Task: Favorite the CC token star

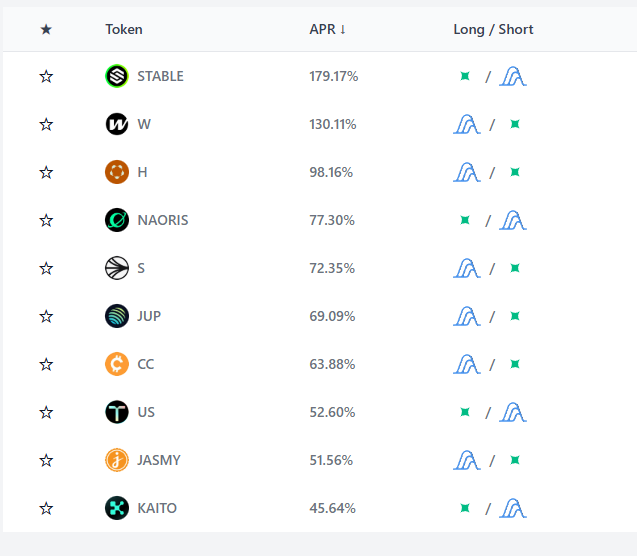Action: [46, 364]
